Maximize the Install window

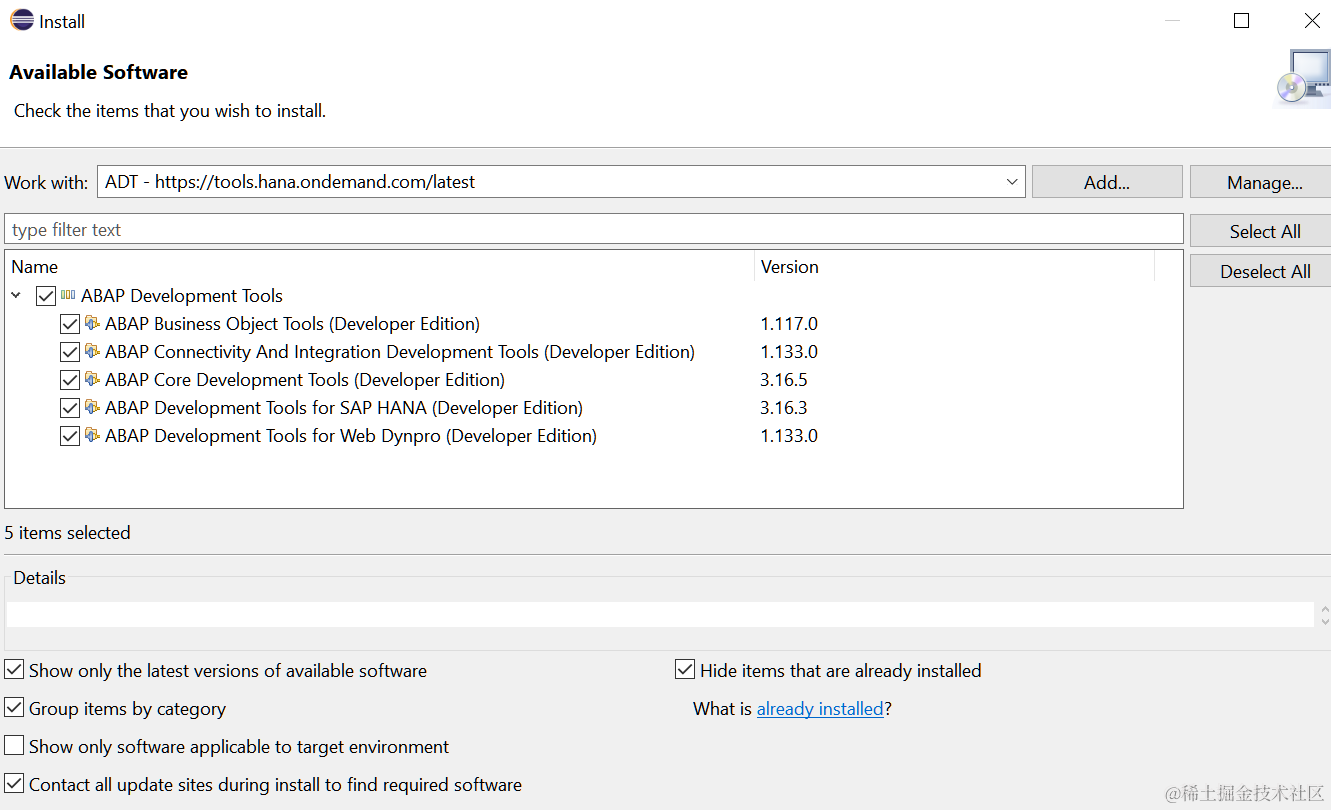(1241, 20)
